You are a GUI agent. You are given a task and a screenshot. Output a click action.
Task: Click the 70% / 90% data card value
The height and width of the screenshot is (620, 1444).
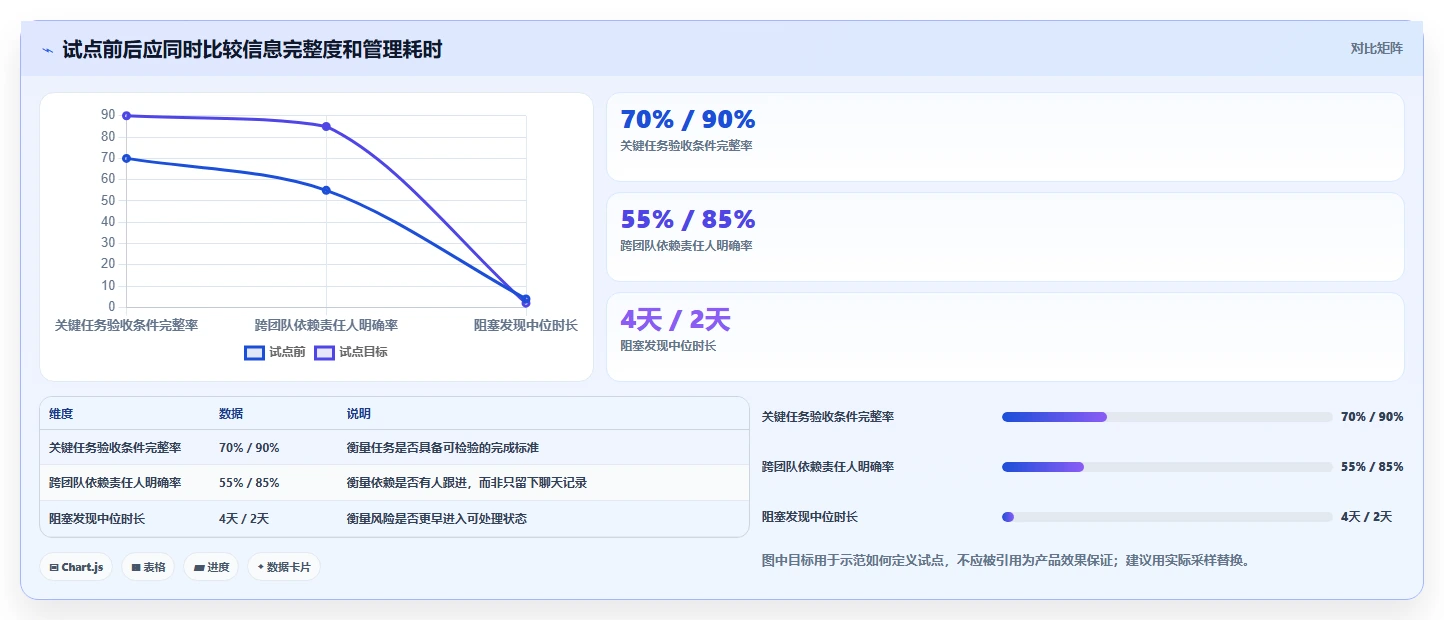coord(688,120)
